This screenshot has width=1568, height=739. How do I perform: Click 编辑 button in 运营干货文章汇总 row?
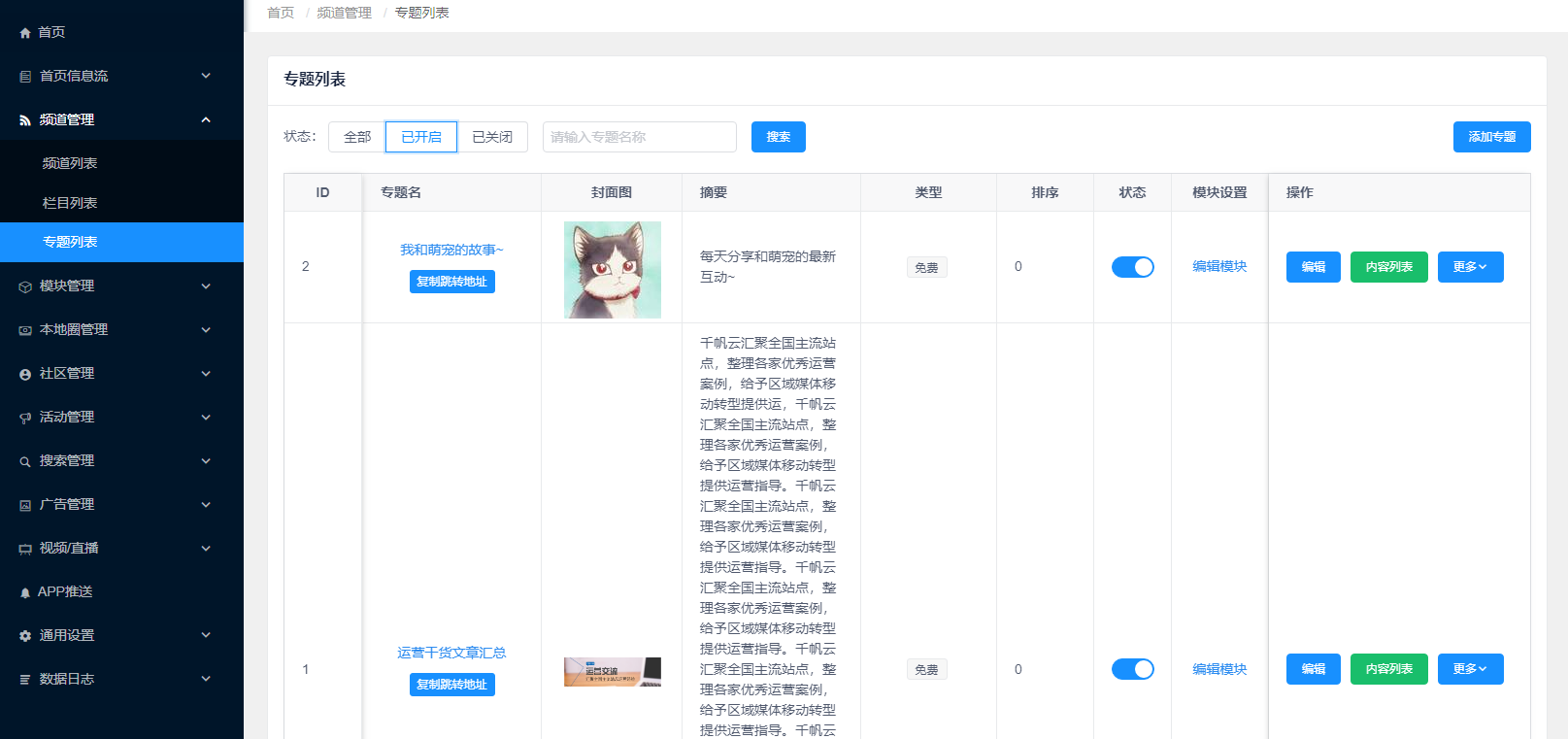pyautogui.click(x=1314, y=669)
